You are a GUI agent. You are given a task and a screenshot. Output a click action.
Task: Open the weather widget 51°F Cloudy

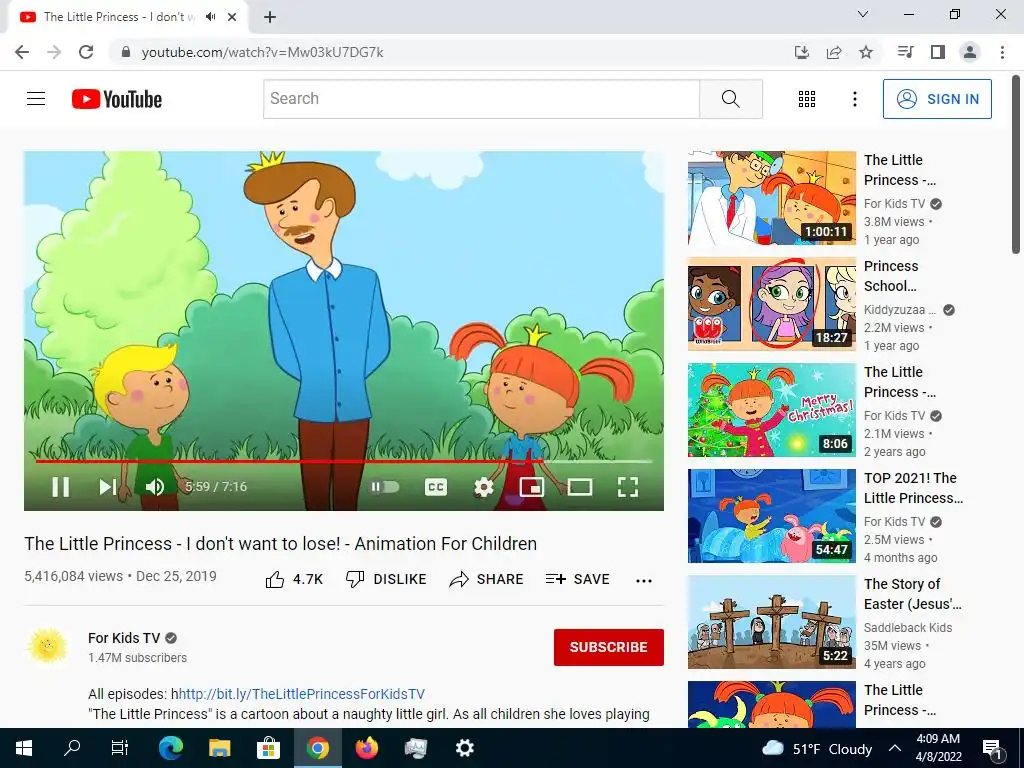tap(817, 748)
